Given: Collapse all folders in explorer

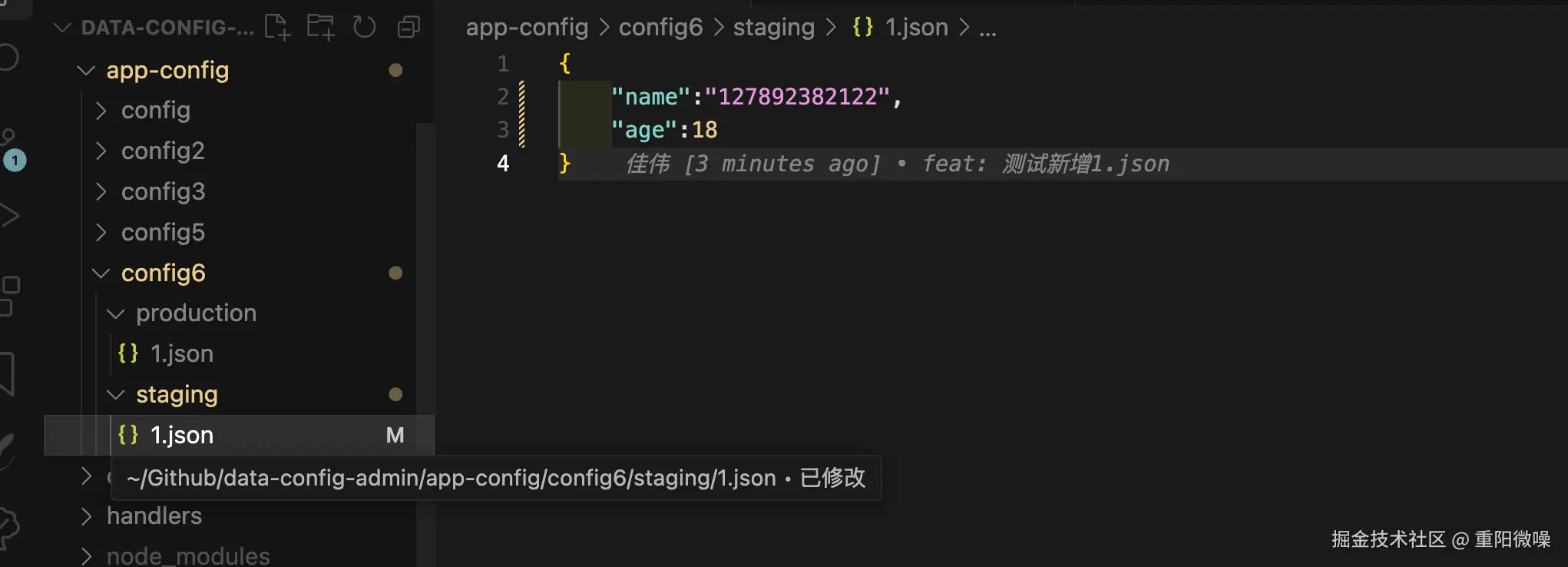Looking at the screenshot, I should click(x=409, y=28).
